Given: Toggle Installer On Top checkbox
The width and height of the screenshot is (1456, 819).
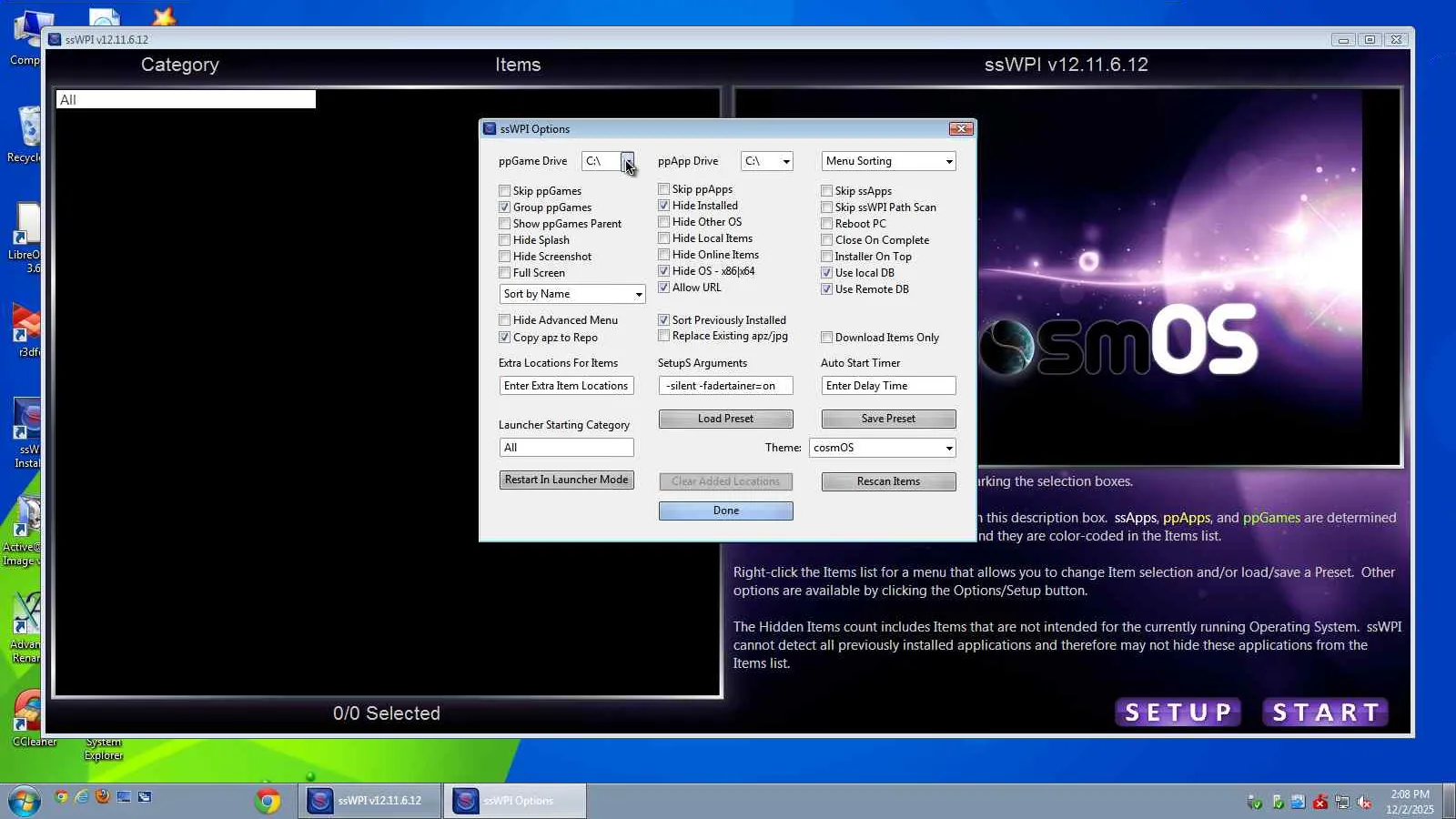Looking at the screenshot, I should pyautogui.click(x=826, y=257).
